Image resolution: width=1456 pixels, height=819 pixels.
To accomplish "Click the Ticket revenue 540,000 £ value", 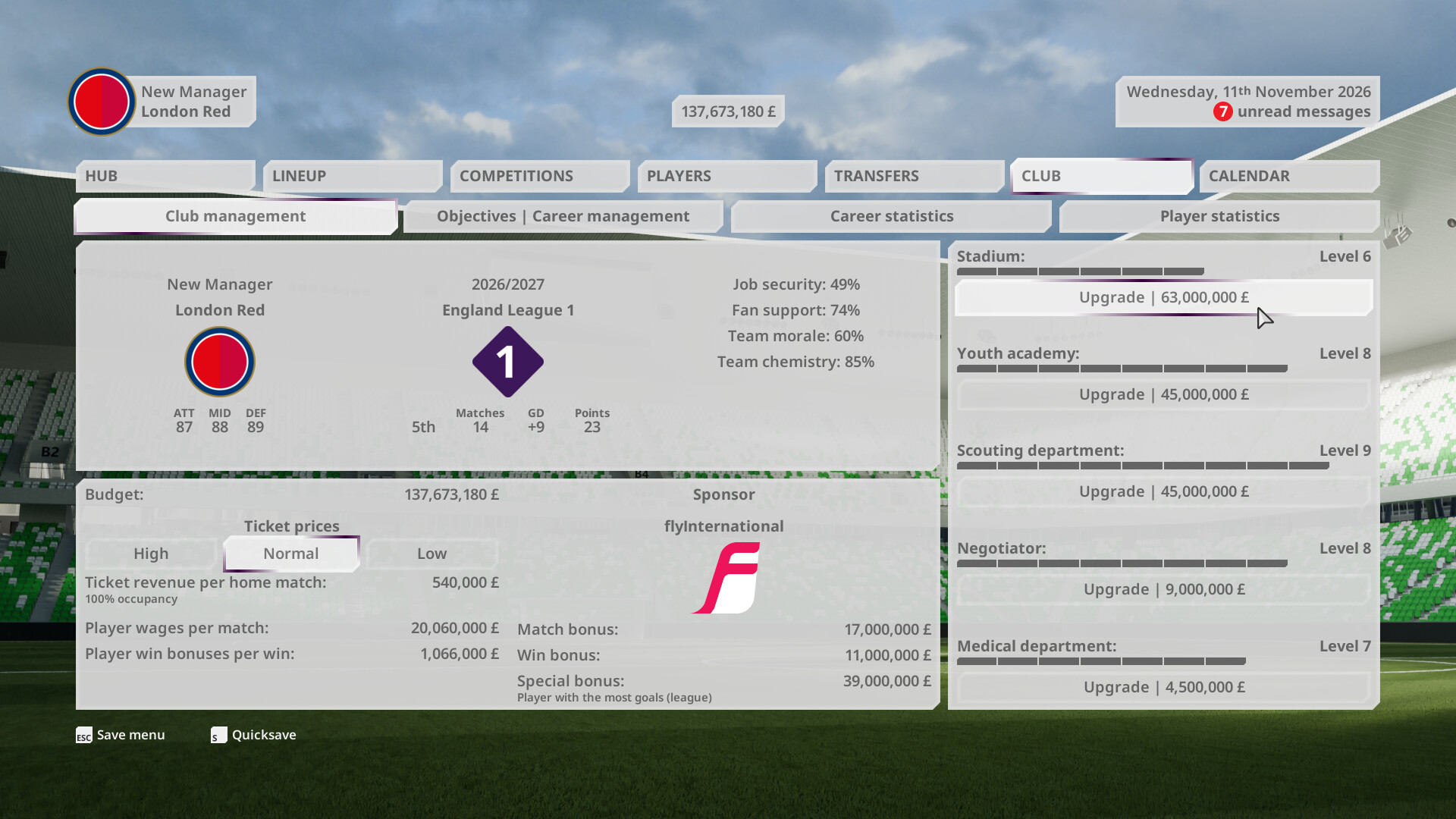I will coord(466,582).
